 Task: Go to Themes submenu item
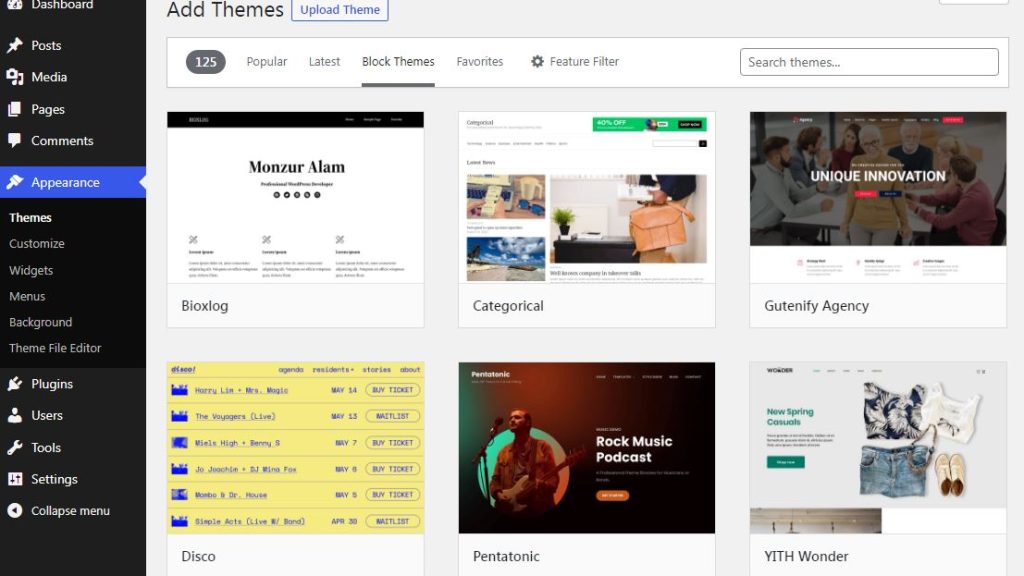[30, 217]
